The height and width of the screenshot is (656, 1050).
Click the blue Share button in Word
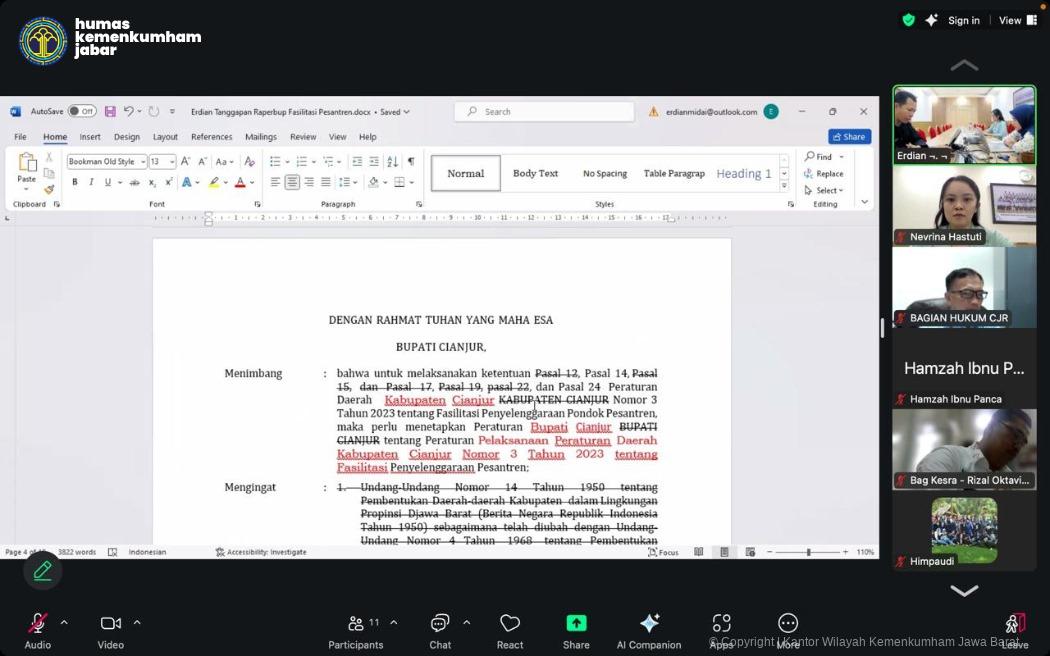pyautogui.click(x=849, y=137)
